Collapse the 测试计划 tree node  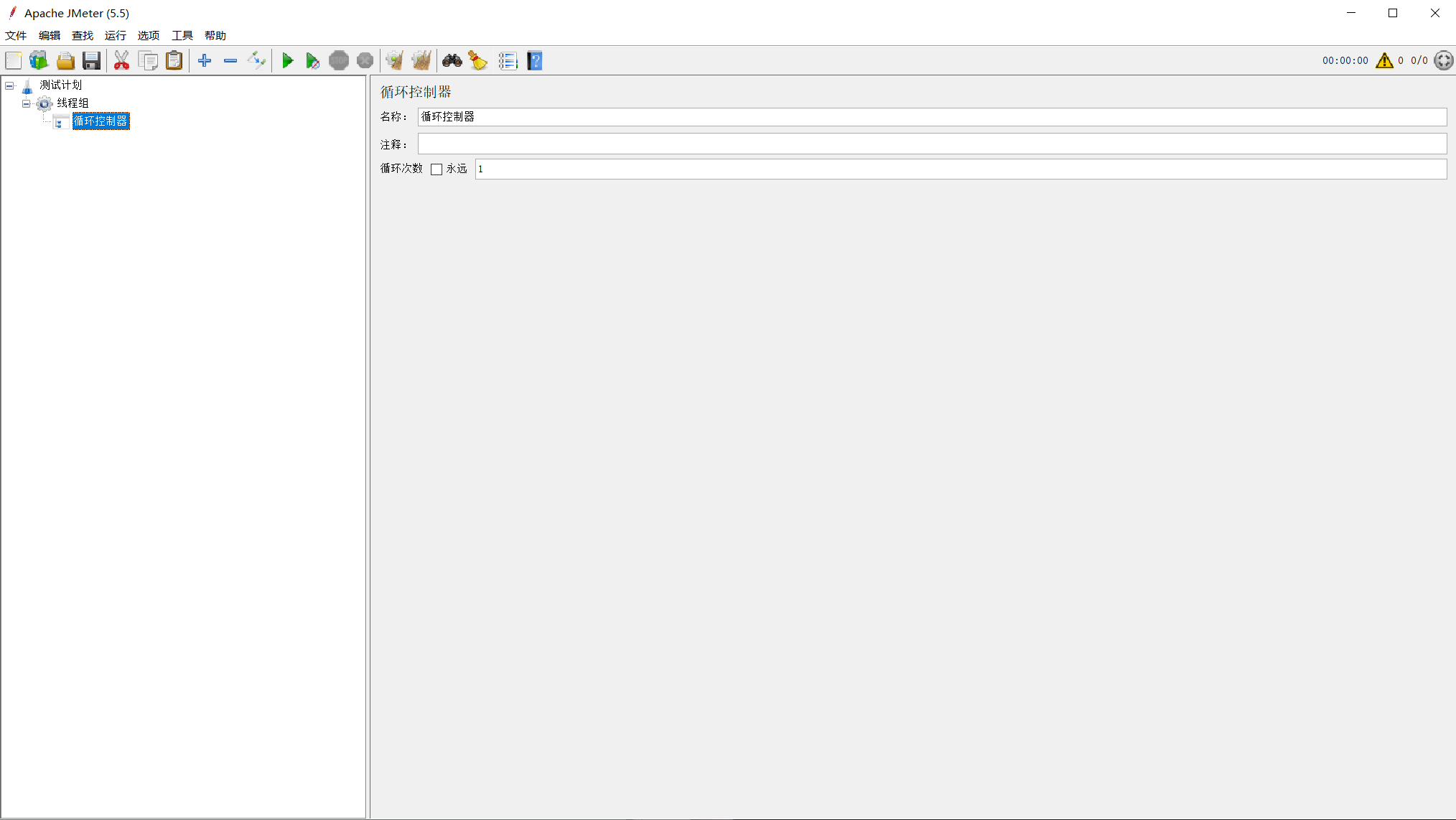coord(9,86)
